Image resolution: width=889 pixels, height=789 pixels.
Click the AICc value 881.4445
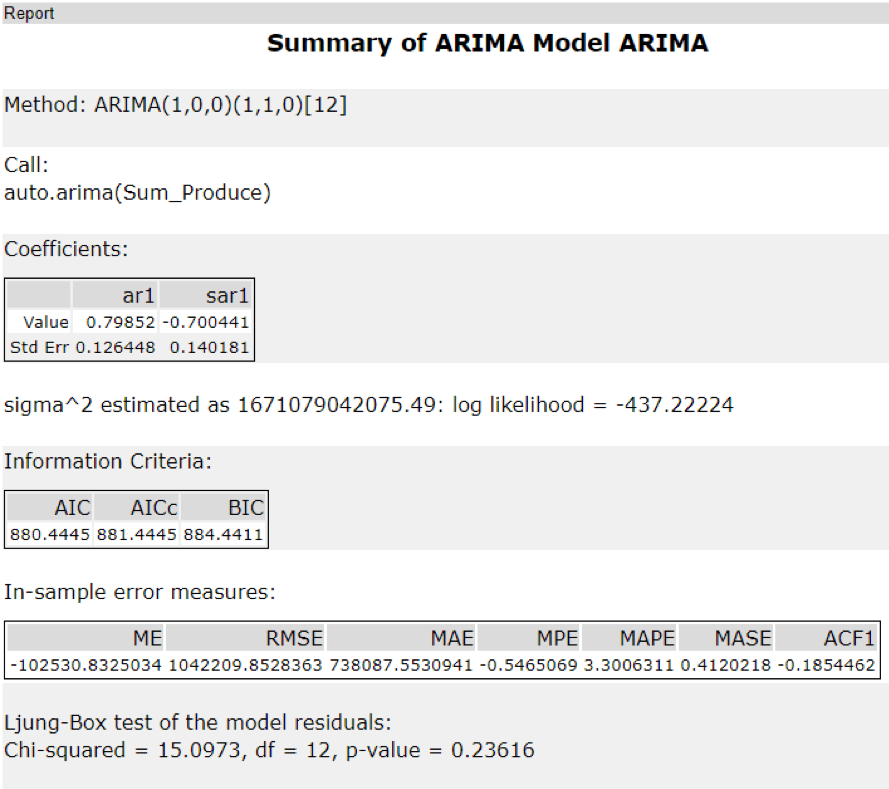[136, 534]
